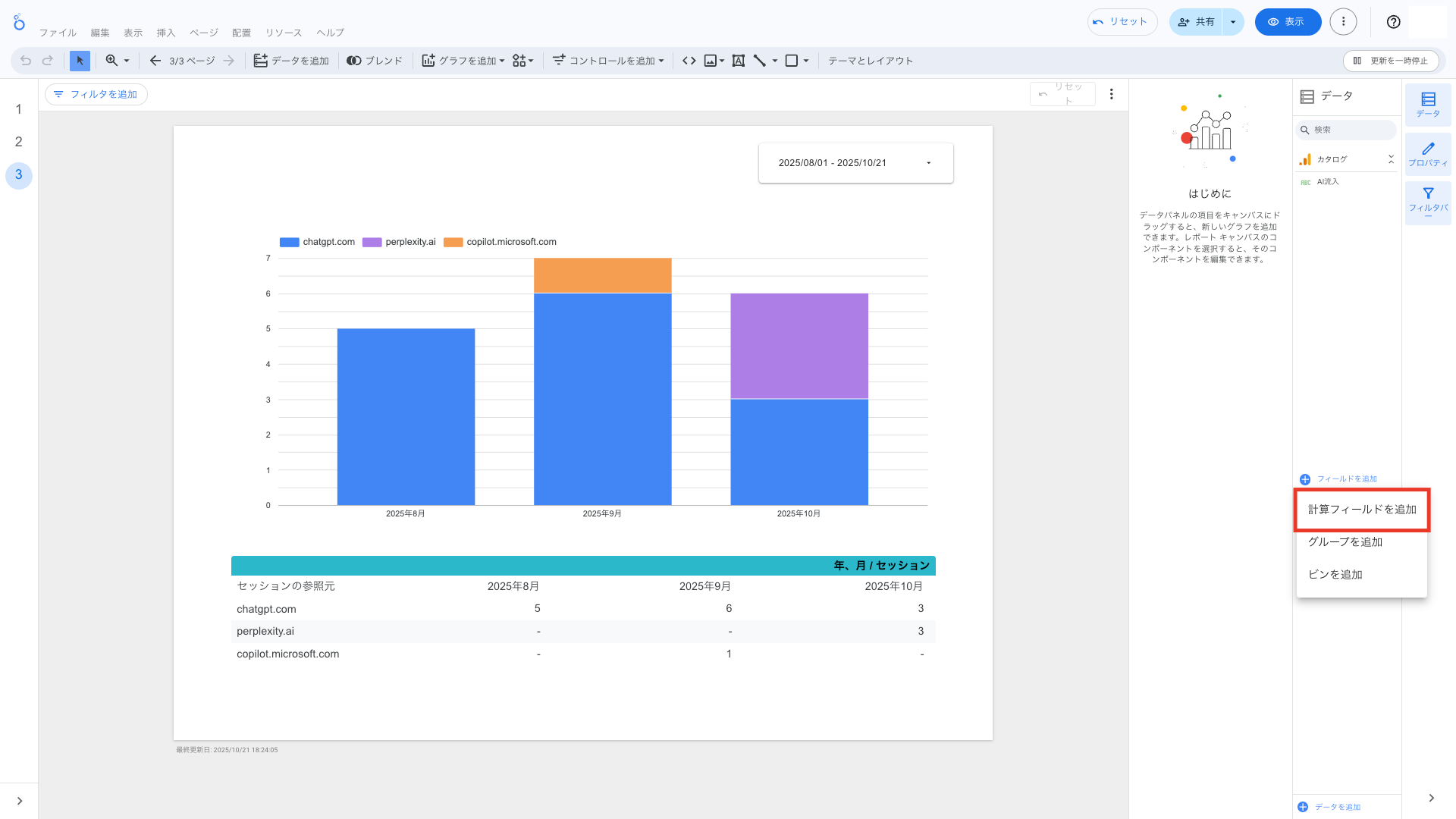Open the date range dropdown
The image size is (1456, 819).
coord(855,163)
